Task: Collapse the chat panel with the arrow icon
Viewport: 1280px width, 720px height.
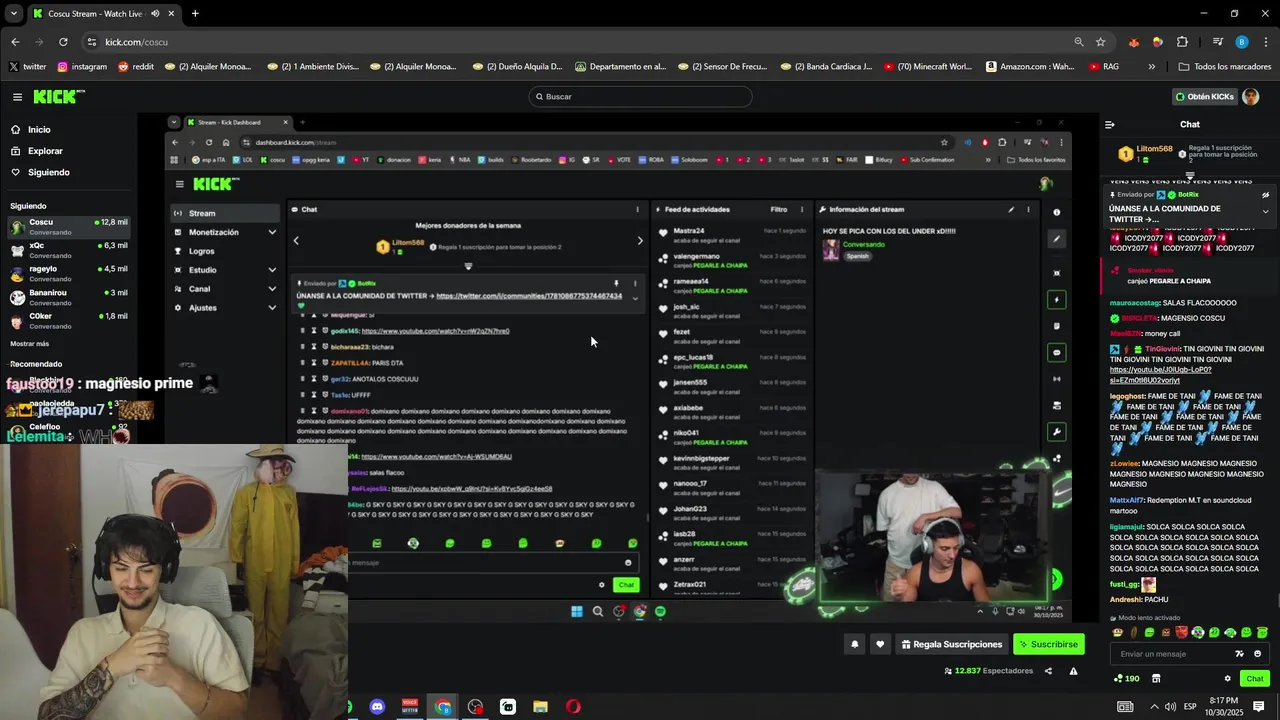Action: (1109, 125)
